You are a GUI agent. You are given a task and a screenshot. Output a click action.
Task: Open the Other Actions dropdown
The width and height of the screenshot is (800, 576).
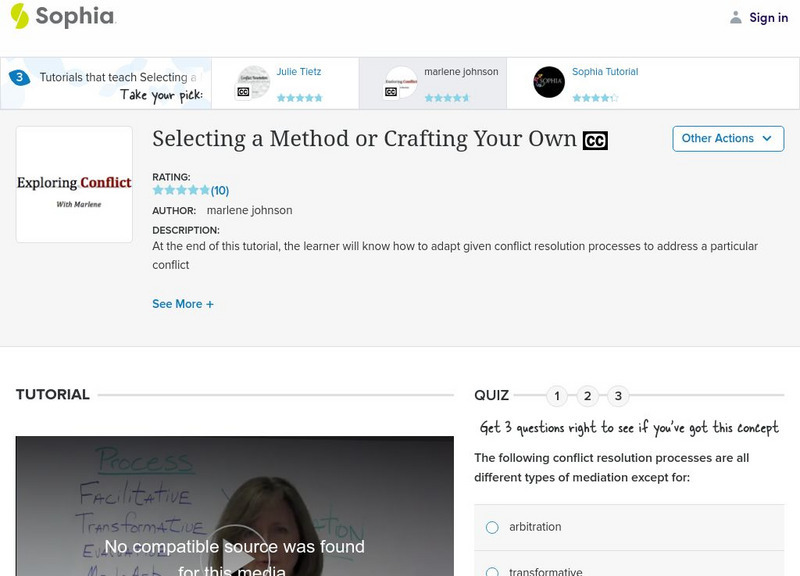point(728,138)
